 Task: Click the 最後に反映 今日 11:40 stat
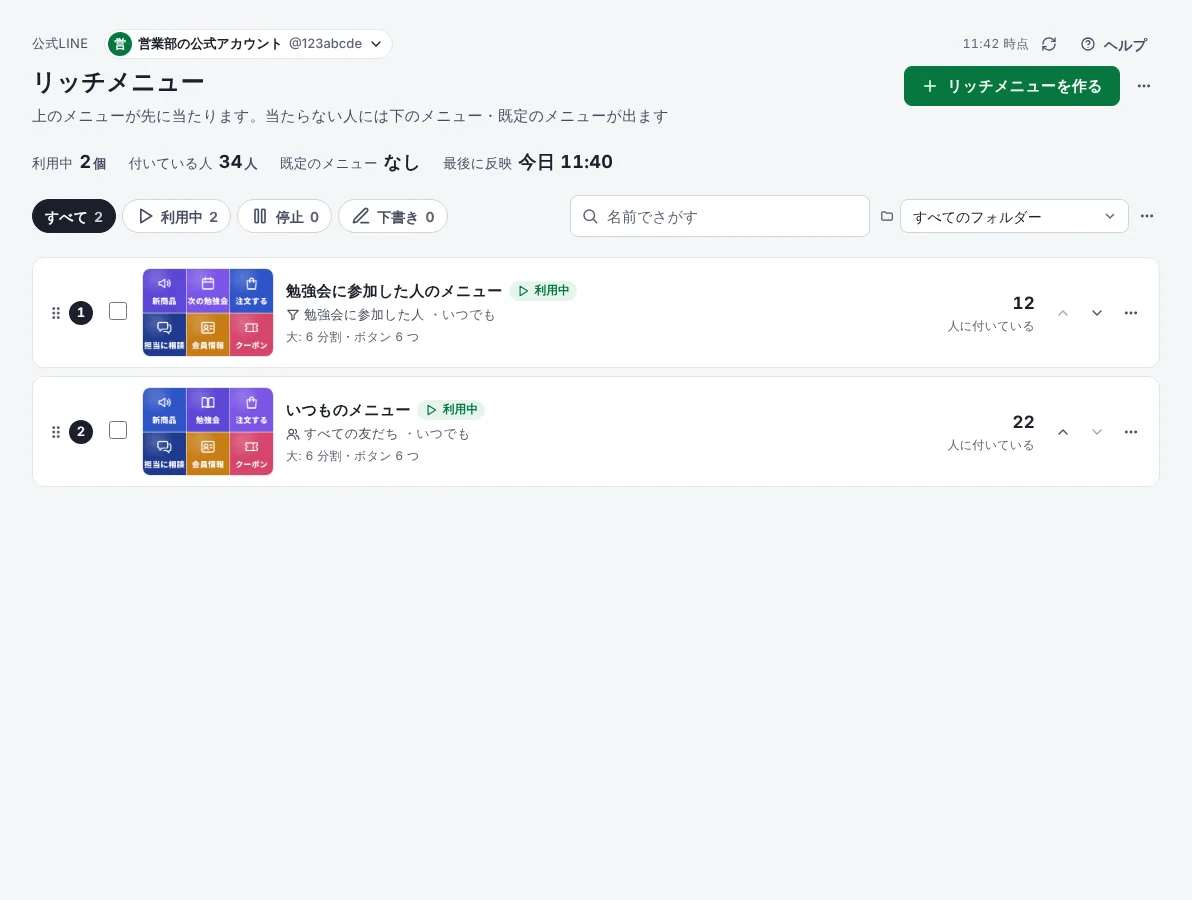528,163
